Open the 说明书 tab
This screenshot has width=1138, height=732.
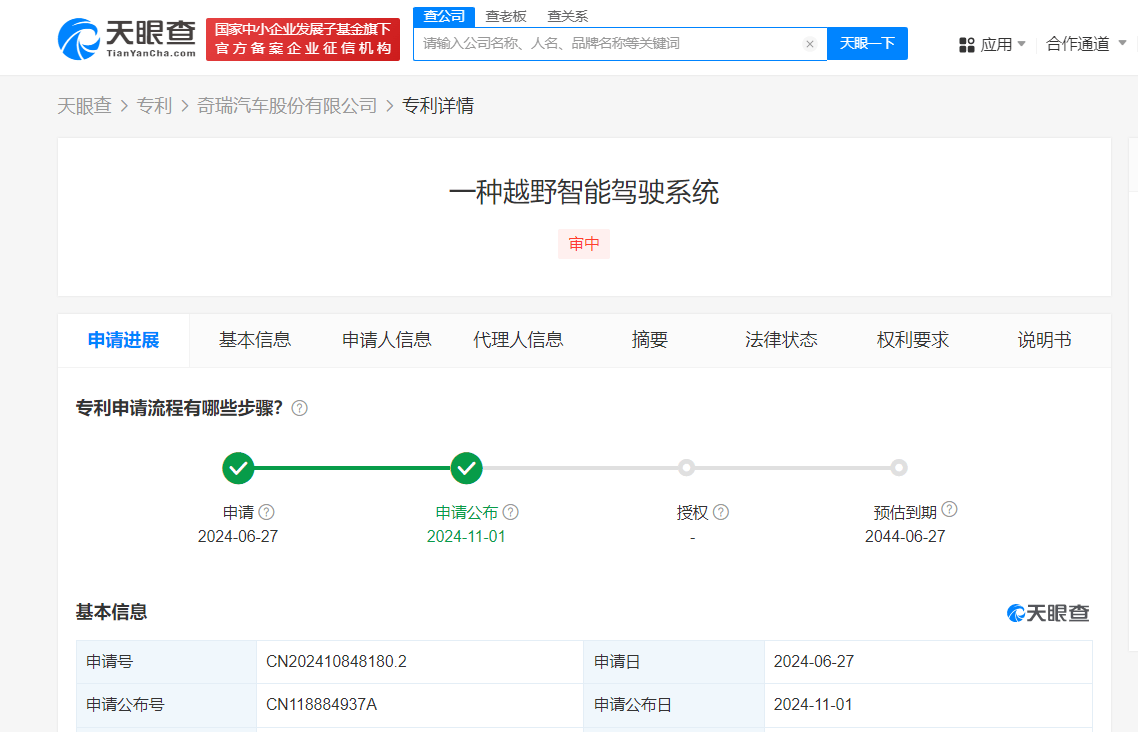pos(1044,340)
